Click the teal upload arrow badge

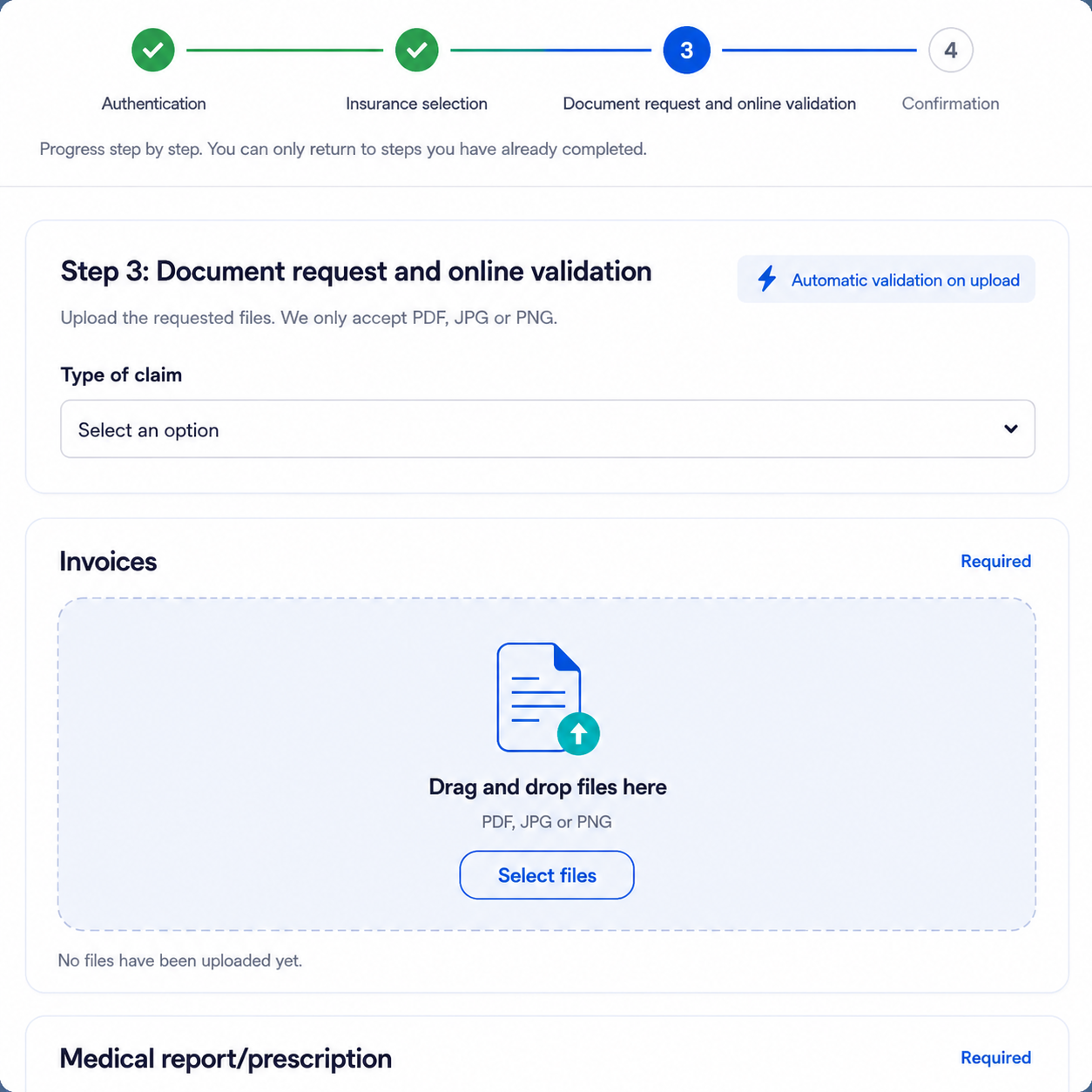[578, 733]
